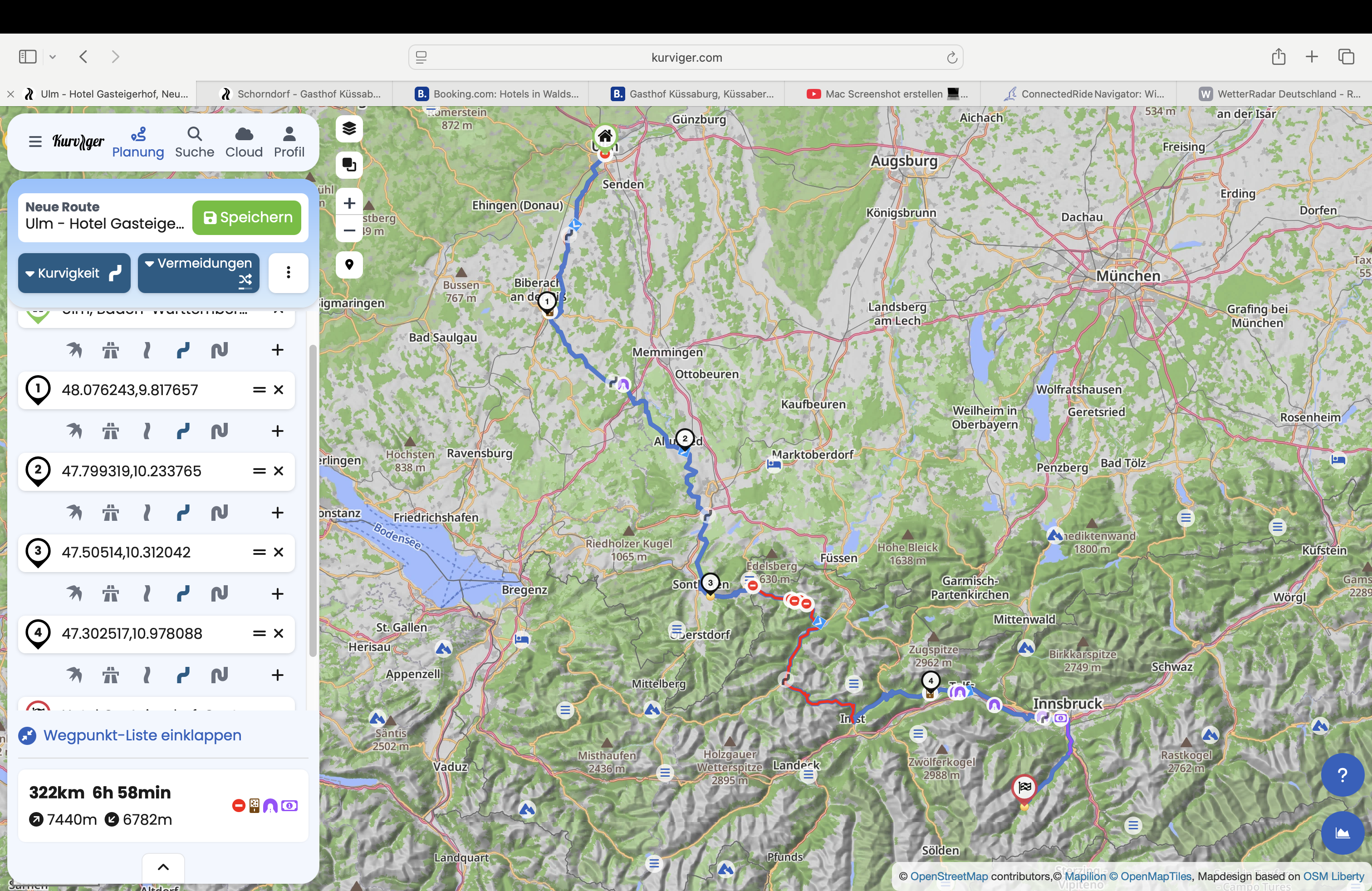Select curvy option above waypoint 2

[183, 431]
